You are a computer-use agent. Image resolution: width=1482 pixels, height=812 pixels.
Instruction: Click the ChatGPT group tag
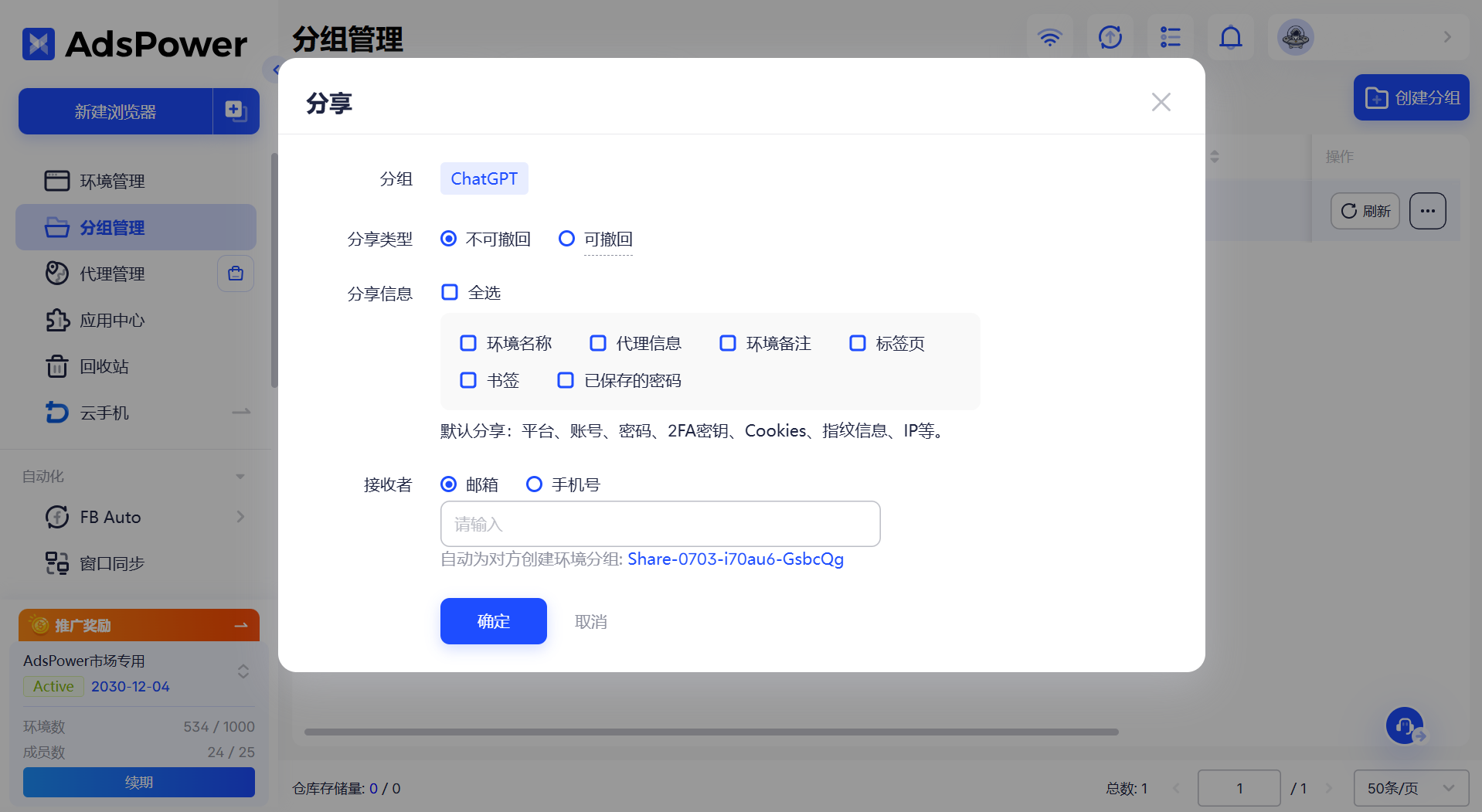tap(484, 178)
